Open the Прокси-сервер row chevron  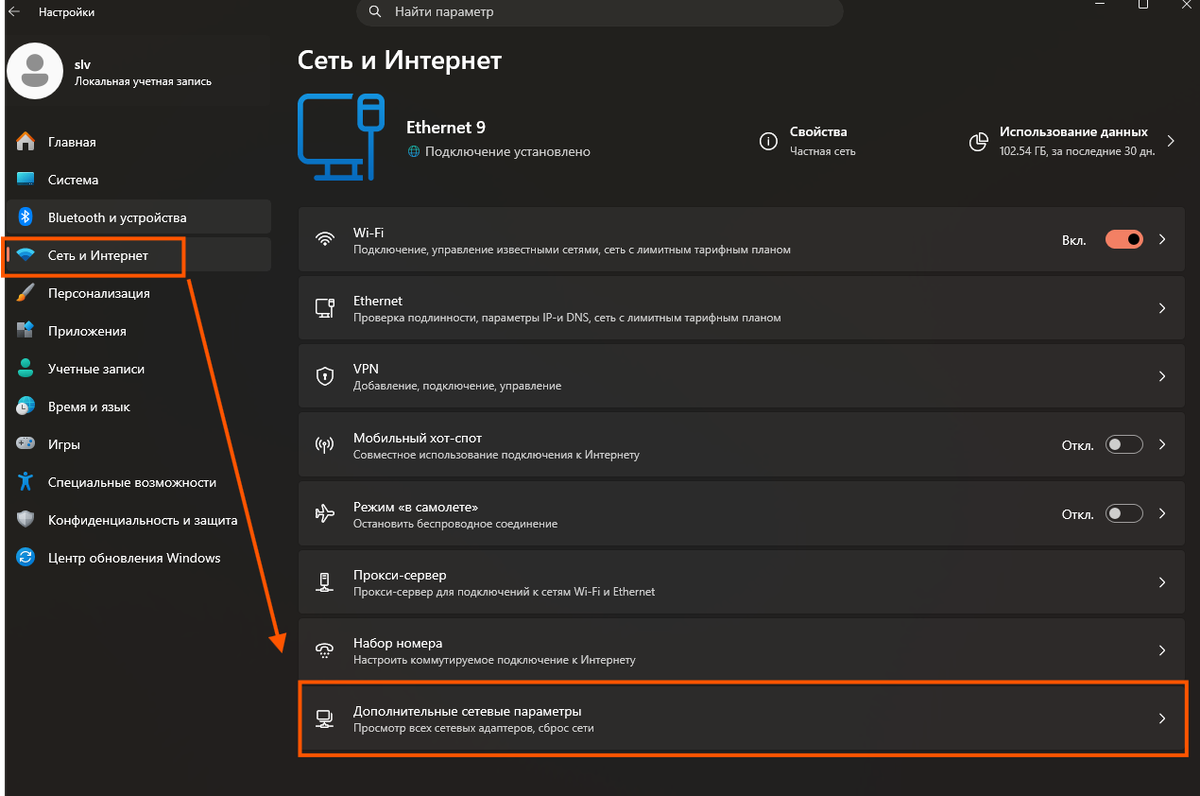1162,582
